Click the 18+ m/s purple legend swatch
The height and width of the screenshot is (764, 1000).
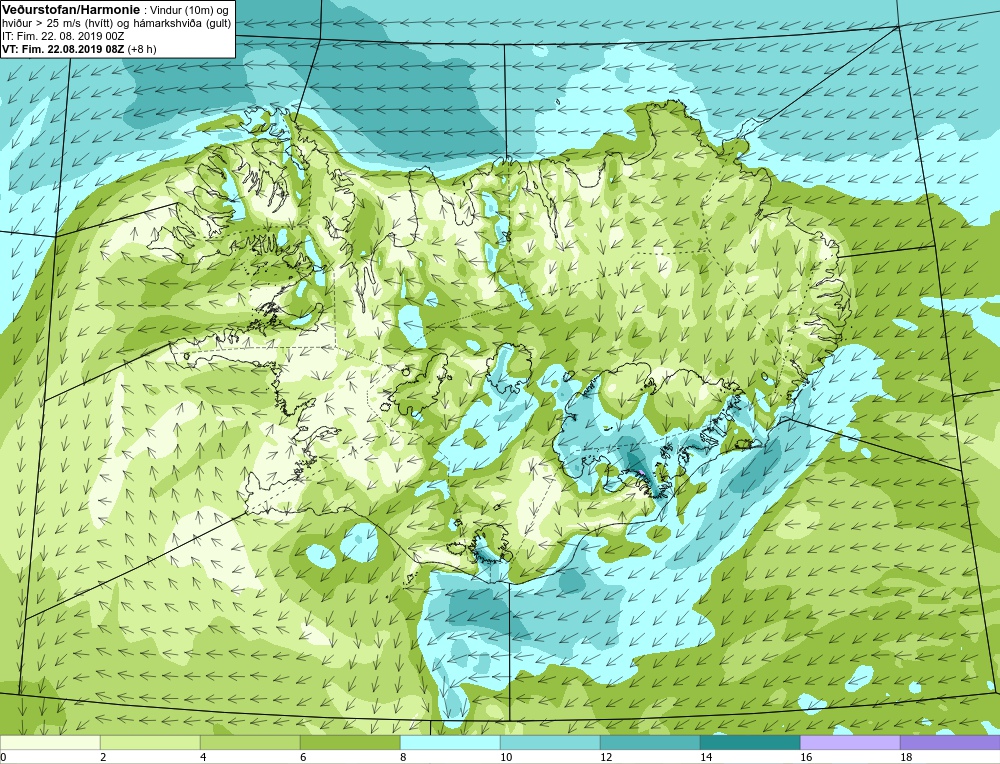point(950,742)
